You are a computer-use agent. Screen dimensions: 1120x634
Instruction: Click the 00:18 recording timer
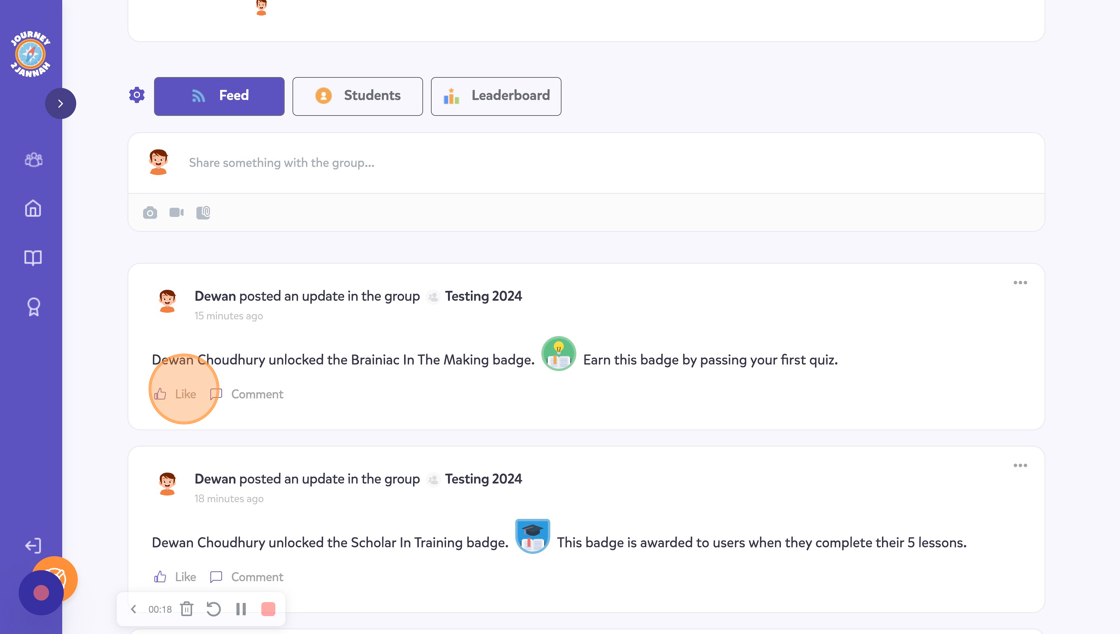point(160,610)
